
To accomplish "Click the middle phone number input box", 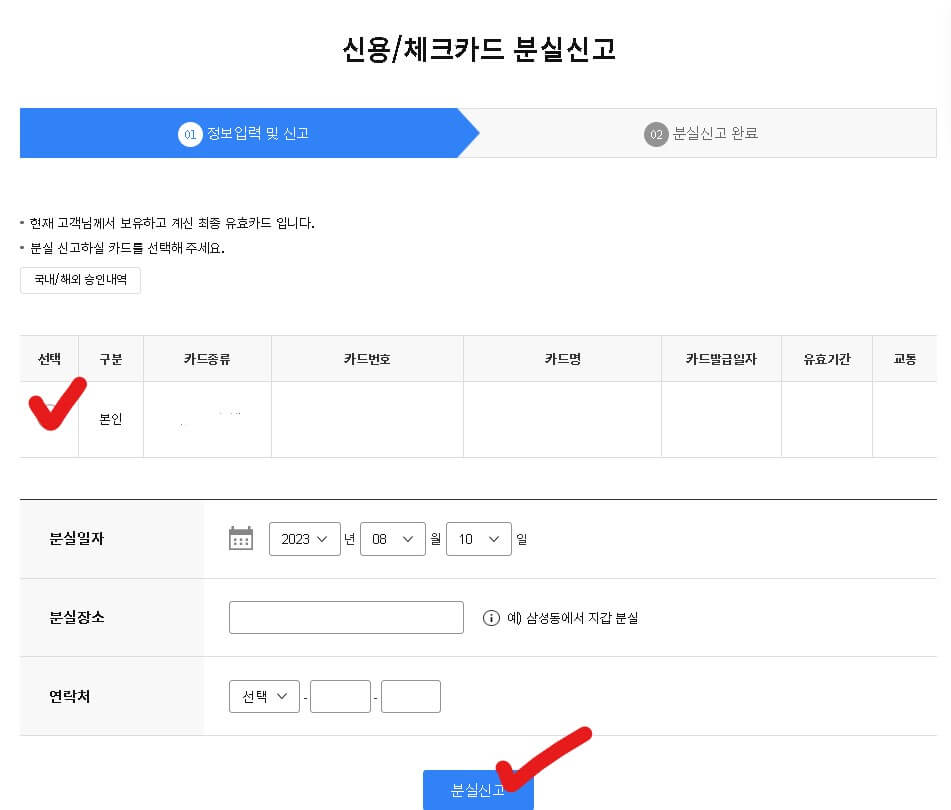I will click(340, 696).
